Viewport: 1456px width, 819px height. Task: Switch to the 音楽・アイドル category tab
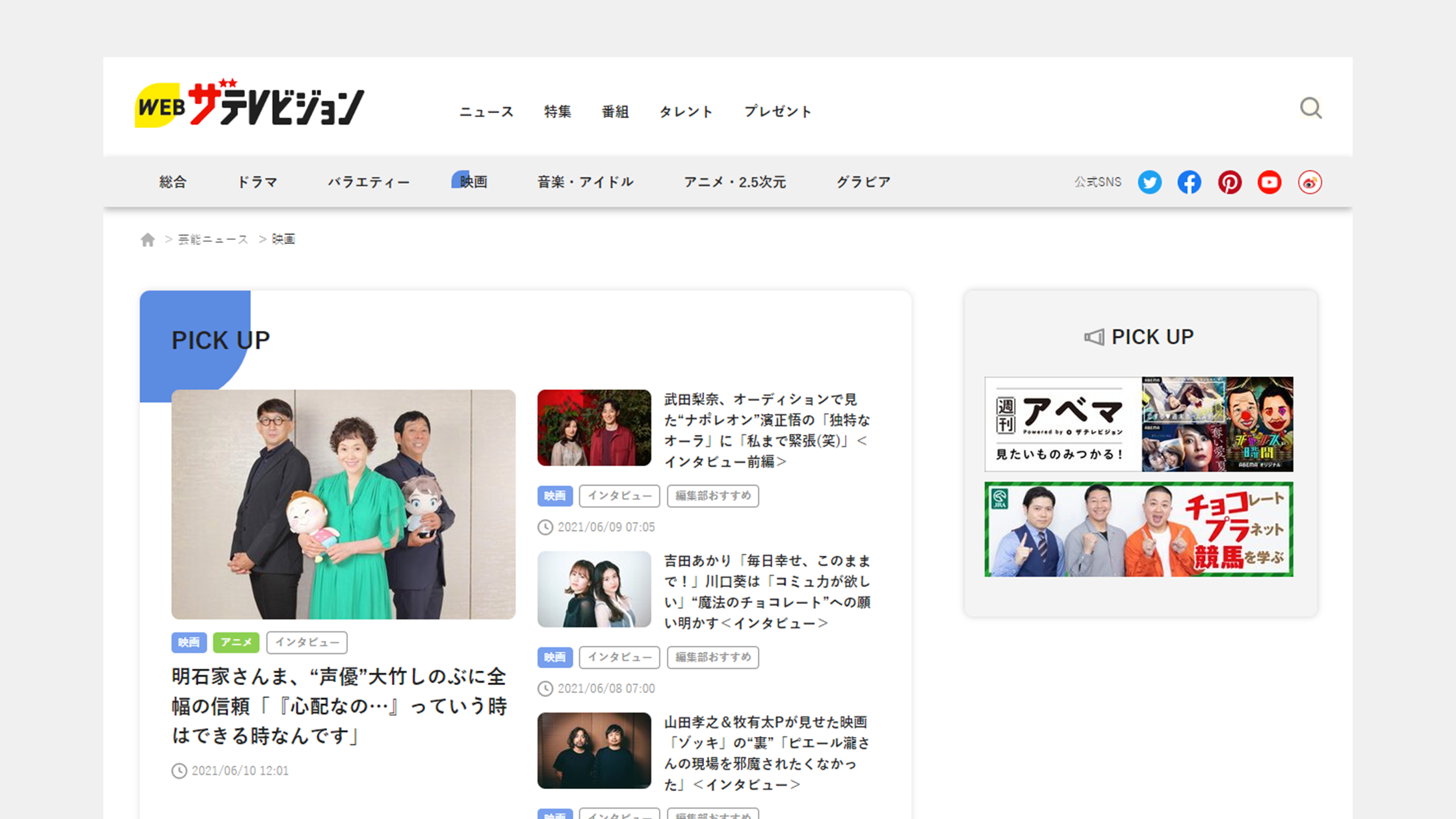tap(585, 182)
